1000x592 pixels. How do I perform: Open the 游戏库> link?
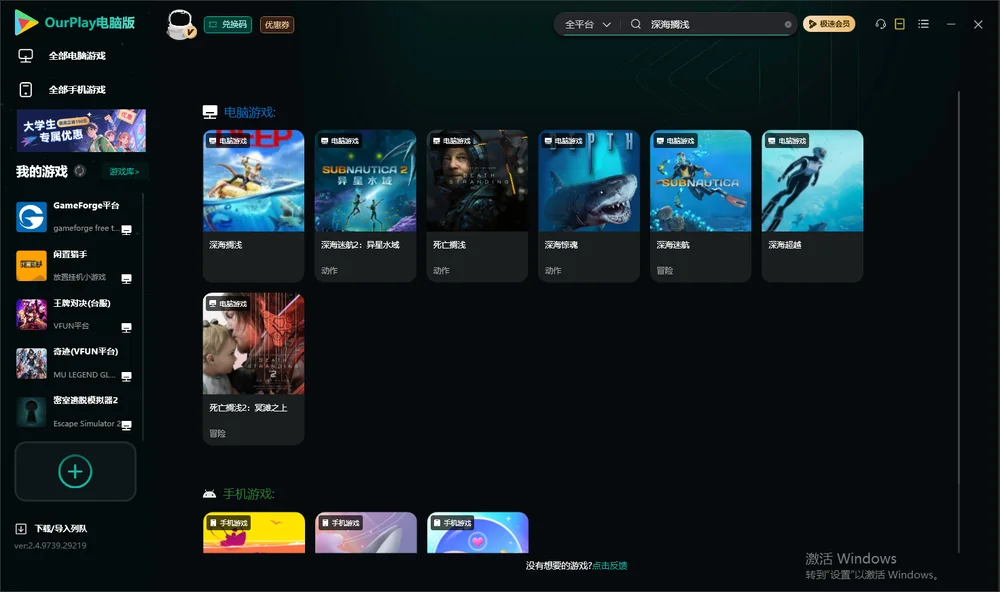(x=124, y=172)
